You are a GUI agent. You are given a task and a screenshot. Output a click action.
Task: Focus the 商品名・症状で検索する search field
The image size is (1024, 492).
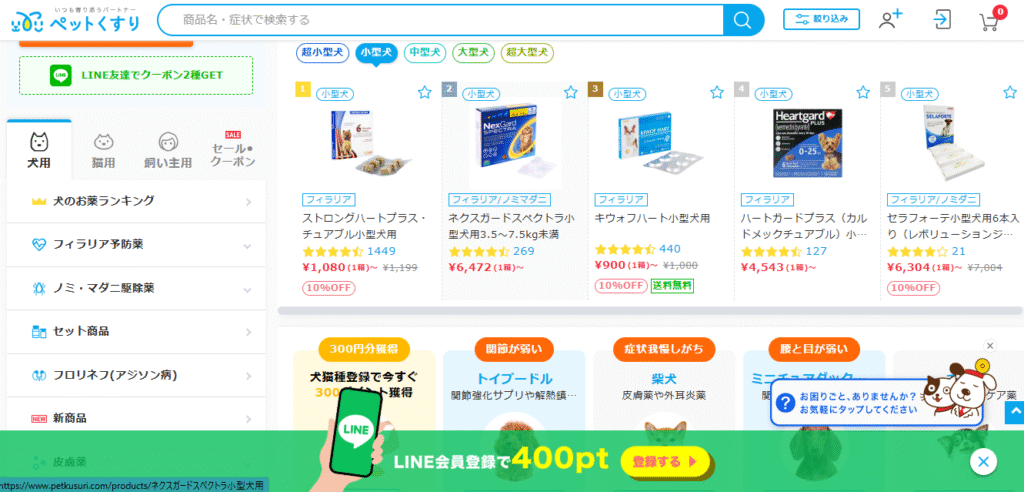click(x=440, y=20)
